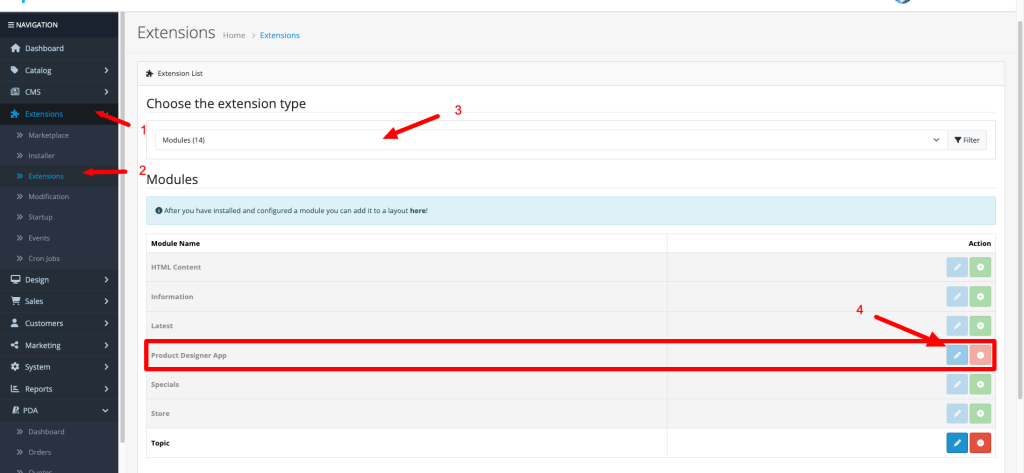Screen dimensions: 1024x473
Task: Click the Home breadcrumb link
Action: click(x=234, y=36)
